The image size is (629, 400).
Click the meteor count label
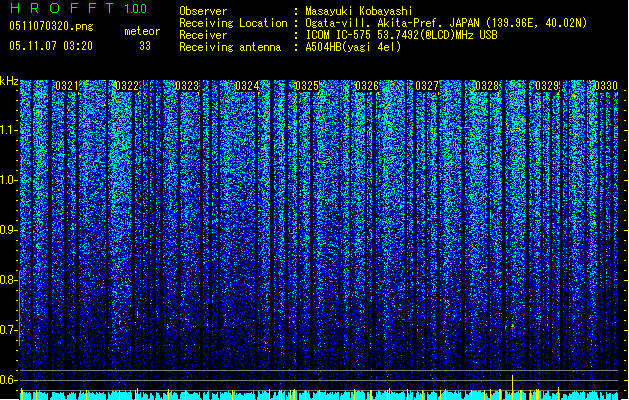coord(142,31)
